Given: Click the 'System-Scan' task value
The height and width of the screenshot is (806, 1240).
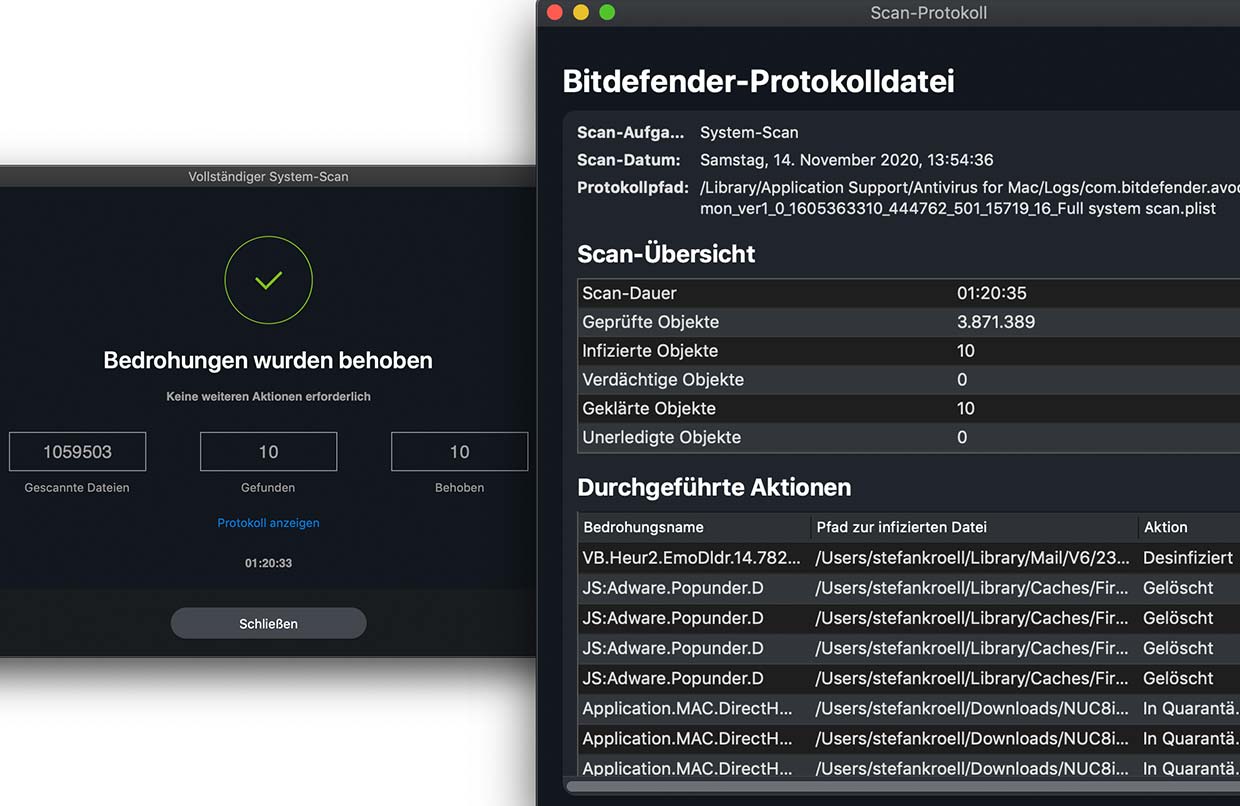Looking at the screenshot, I should point(749,132).
